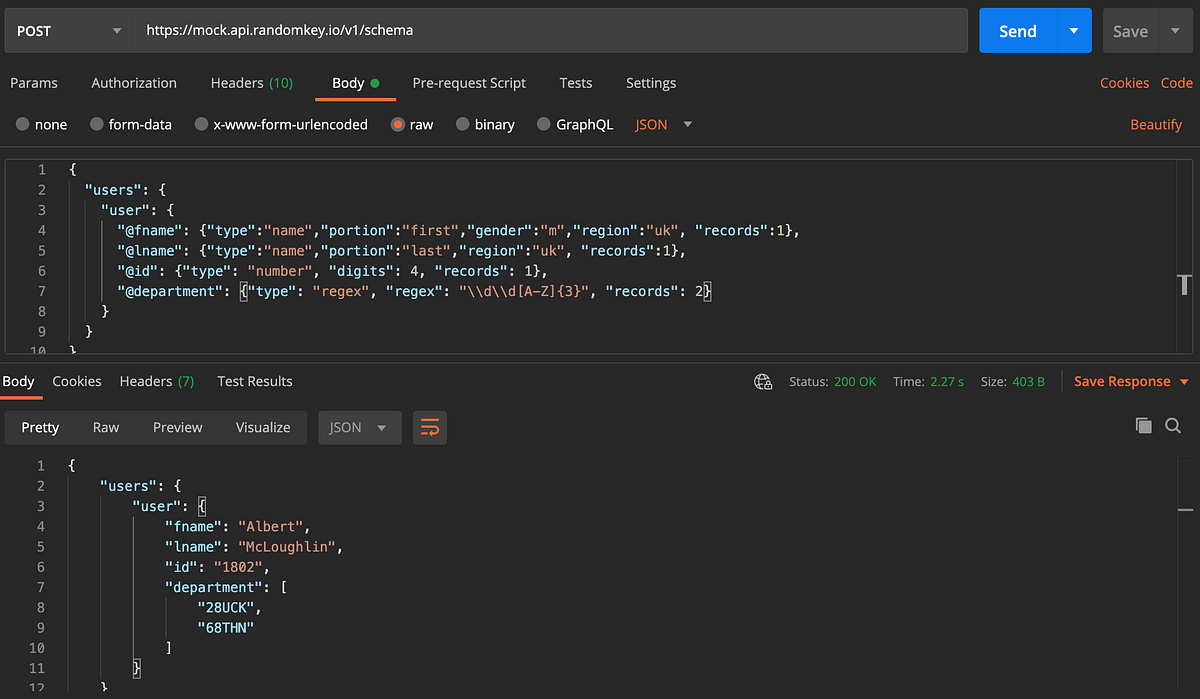Switch response view to Raw
This screenshot has width=1200, height=699.
click(106, 427)
